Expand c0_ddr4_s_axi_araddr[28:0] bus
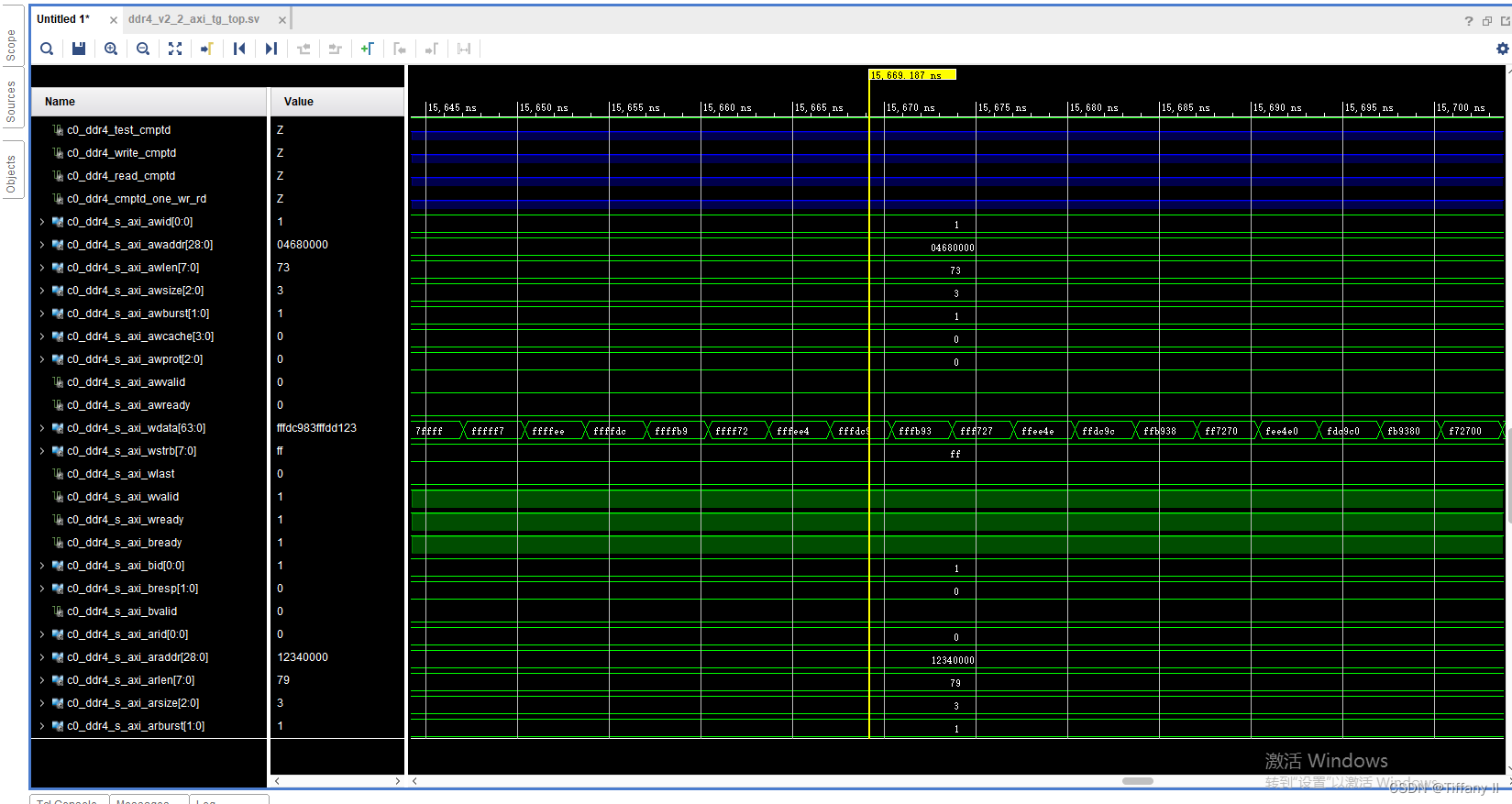 42,657
